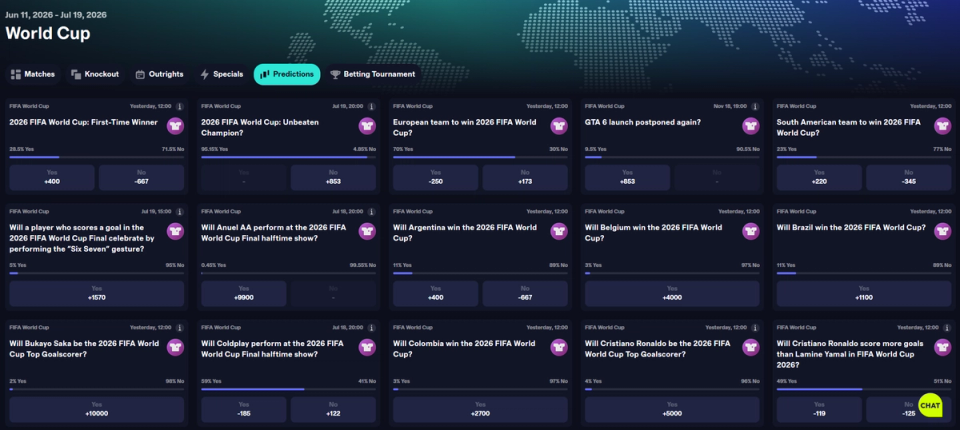This screenshot has width=960, height=430.
Task: Click '90.5% No' on GTA 6 card
Action: 746,149
